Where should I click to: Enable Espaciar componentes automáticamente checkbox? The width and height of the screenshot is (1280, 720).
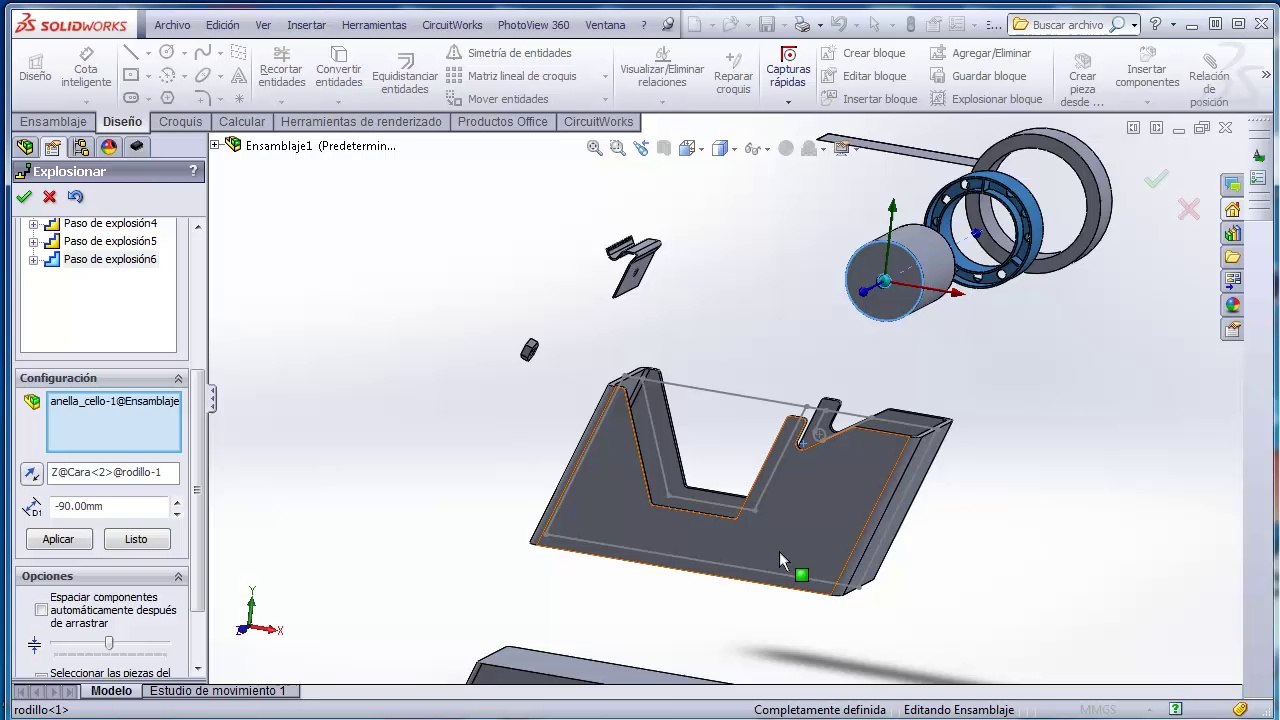point(41,610)
